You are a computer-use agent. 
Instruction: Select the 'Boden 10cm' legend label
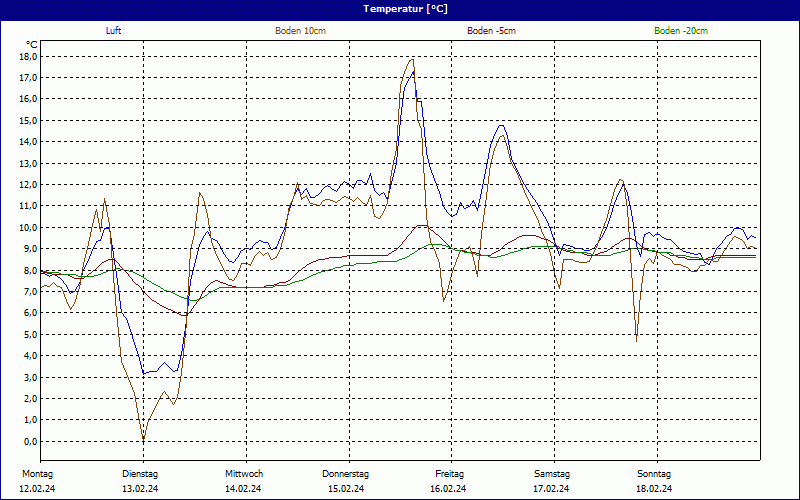pos(301,31)
